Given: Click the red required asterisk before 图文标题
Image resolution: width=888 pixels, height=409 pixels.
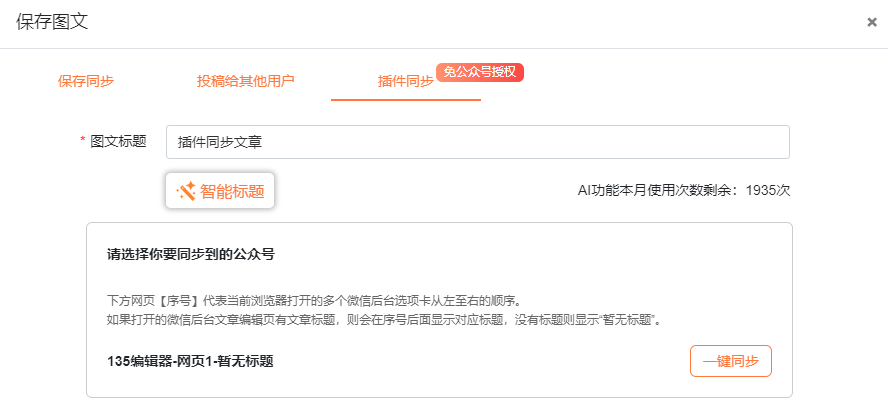Looking at the screenshot, I should pyautogui.click(x=83, y=142).
